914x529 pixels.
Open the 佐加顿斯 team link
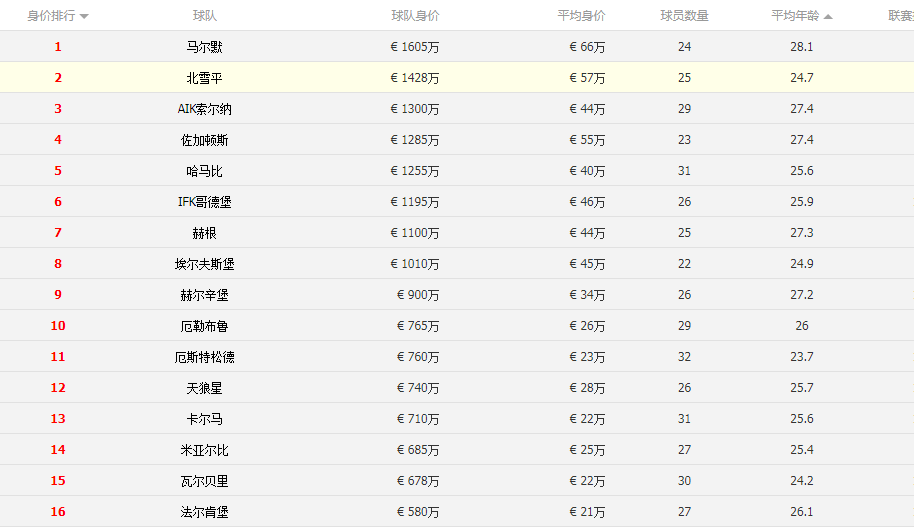(x=204, y=140)
